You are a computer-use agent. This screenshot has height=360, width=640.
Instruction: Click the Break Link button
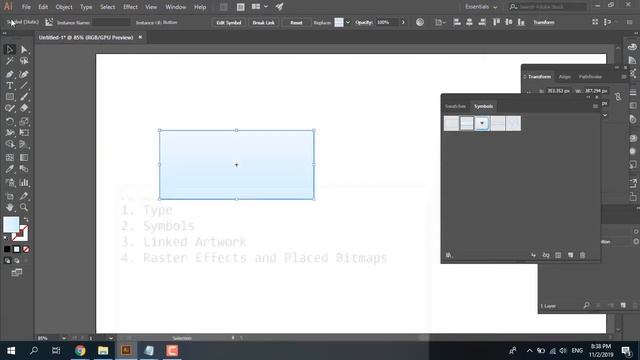263,22
